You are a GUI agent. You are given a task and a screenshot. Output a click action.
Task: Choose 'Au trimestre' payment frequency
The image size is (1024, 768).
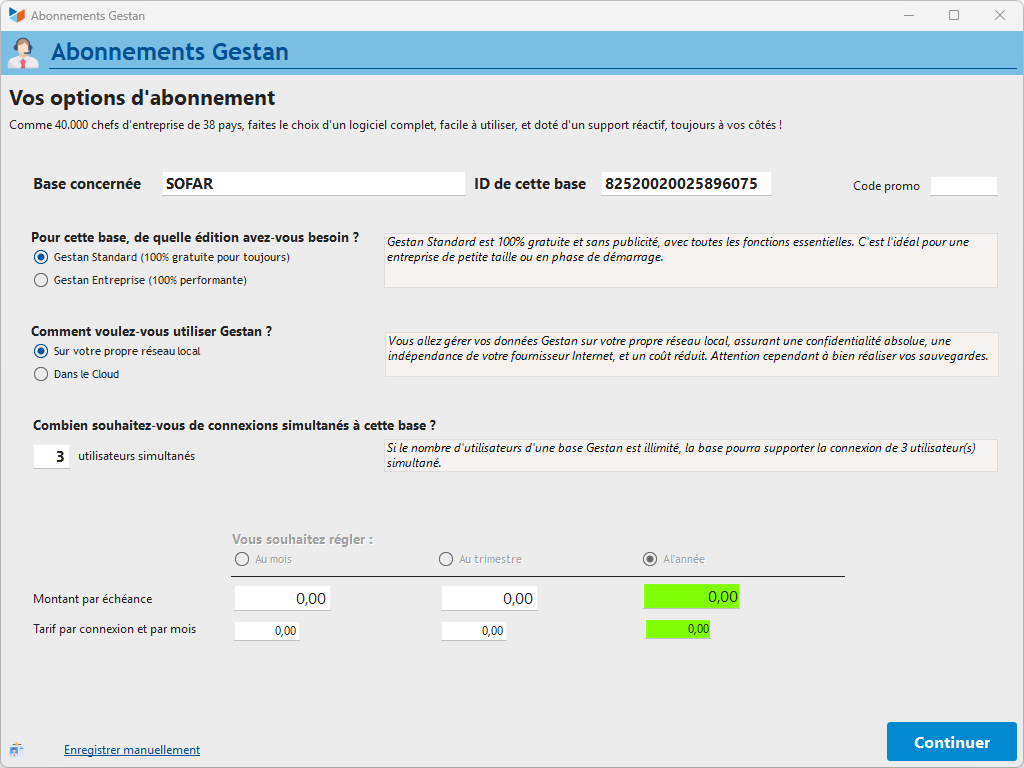point(446,559)
